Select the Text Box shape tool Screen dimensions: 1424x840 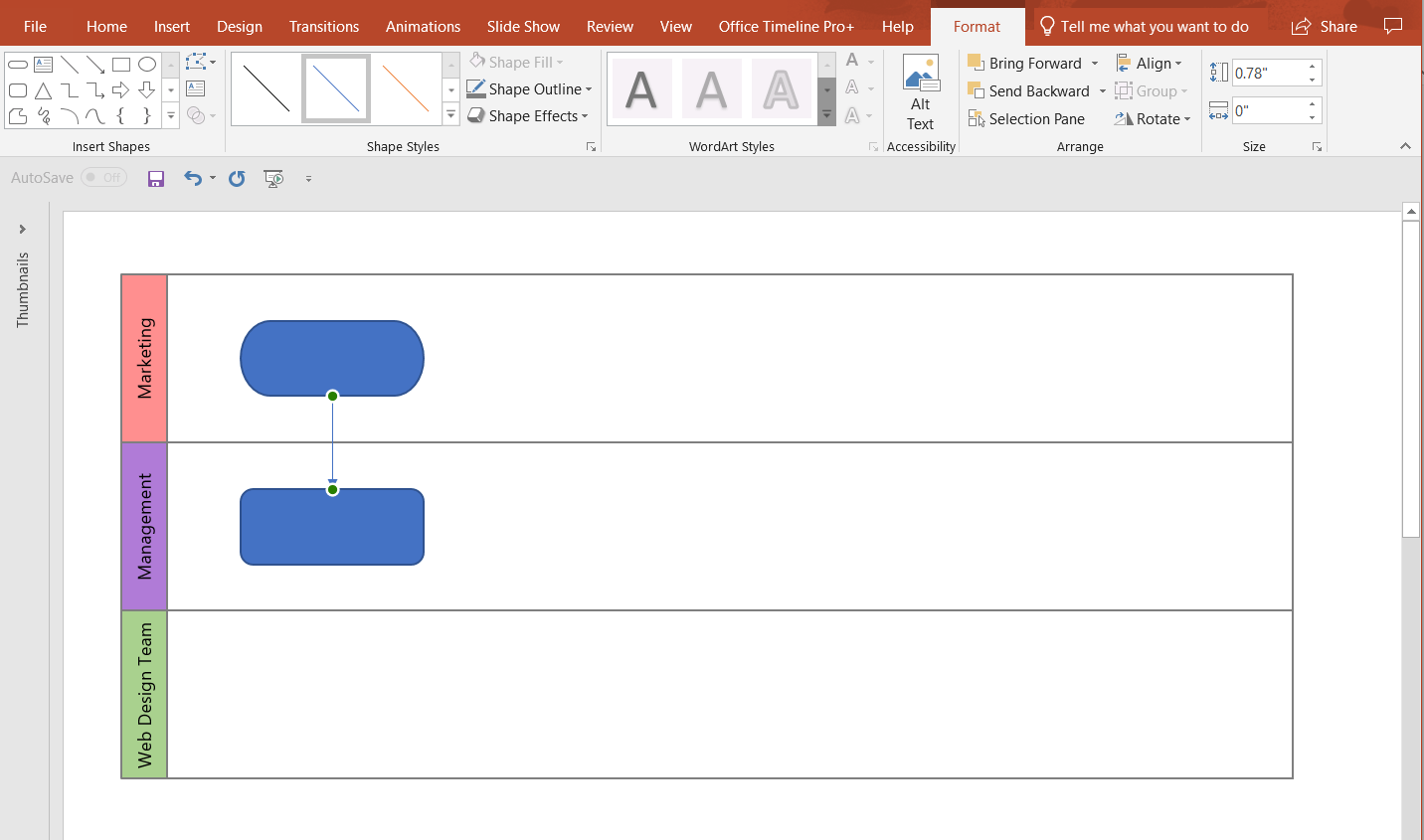click(x=43, y=64)
